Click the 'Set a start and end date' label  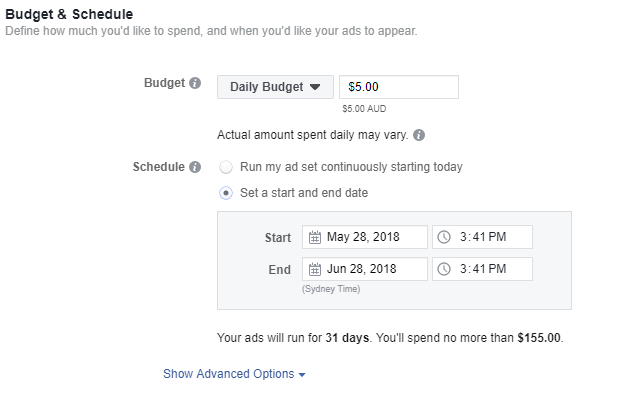pyautogui.click(x=304, y=193)
